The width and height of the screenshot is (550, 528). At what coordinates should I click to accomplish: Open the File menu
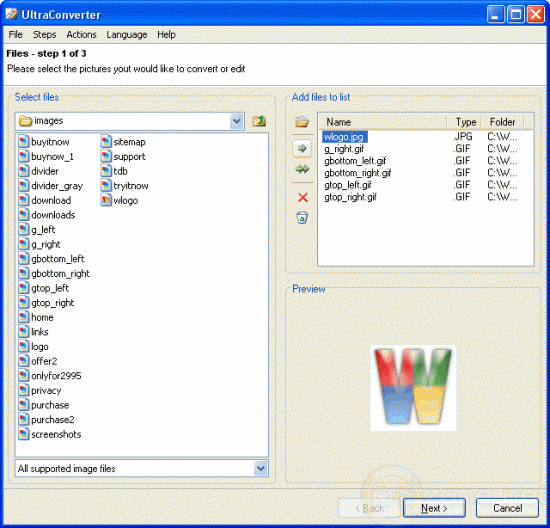coord(15,35)
